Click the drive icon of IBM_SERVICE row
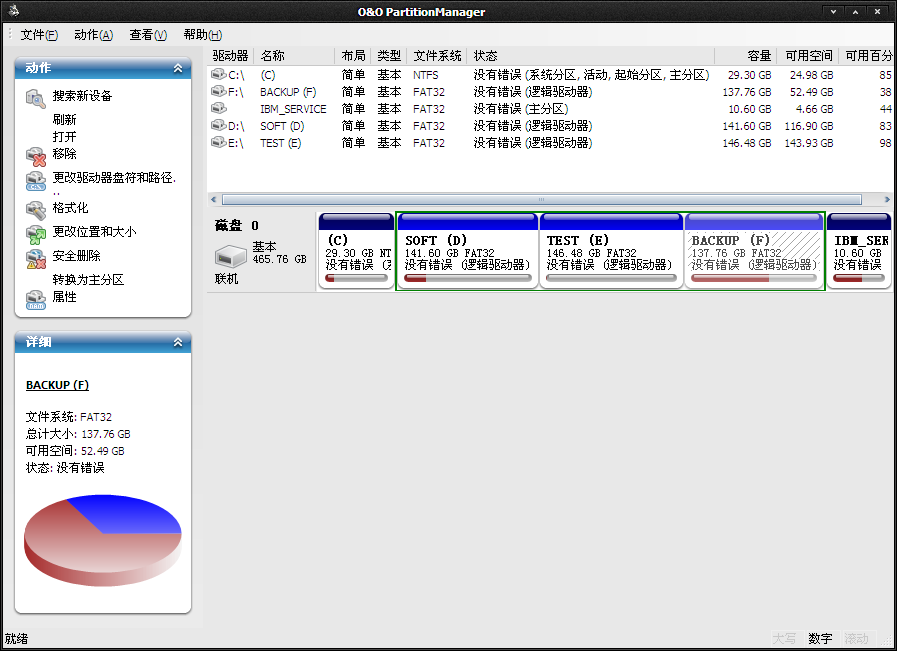Image resolution: width=897 pixels, height=651 pixels. [218, 108]
